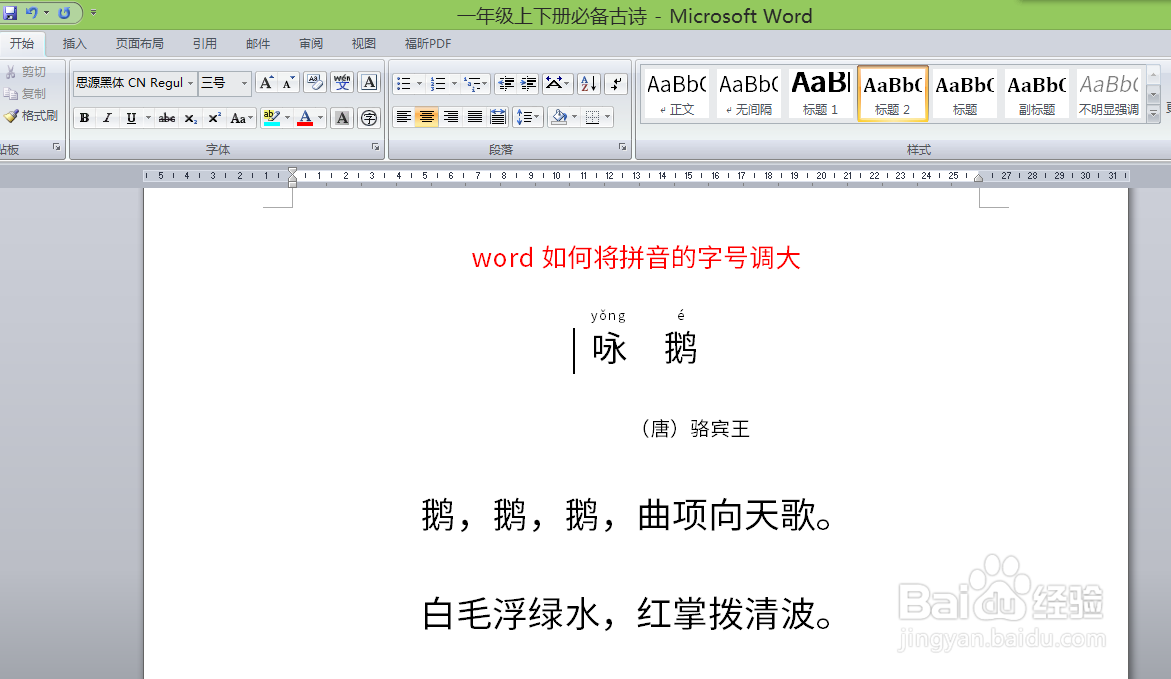
Task: Click the Undo arrow icon
Action: pyautogui.click(x=31, y=13)
